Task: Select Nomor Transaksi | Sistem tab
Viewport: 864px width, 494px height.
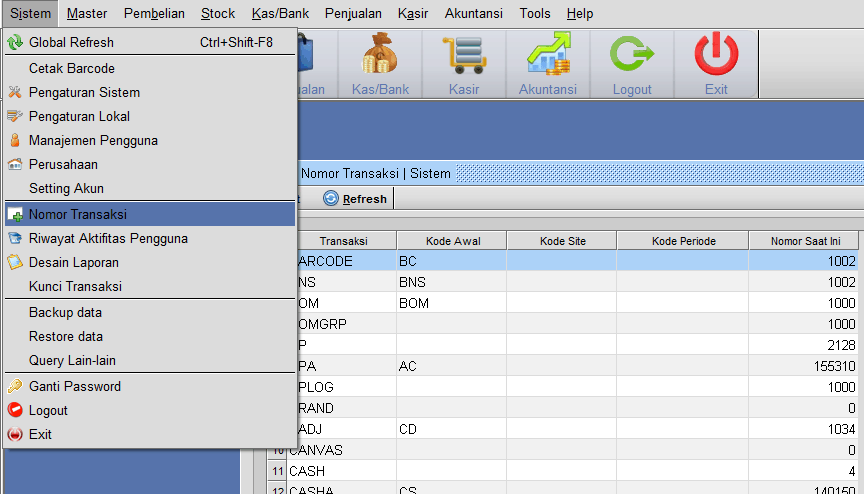Action: point(376,173)
